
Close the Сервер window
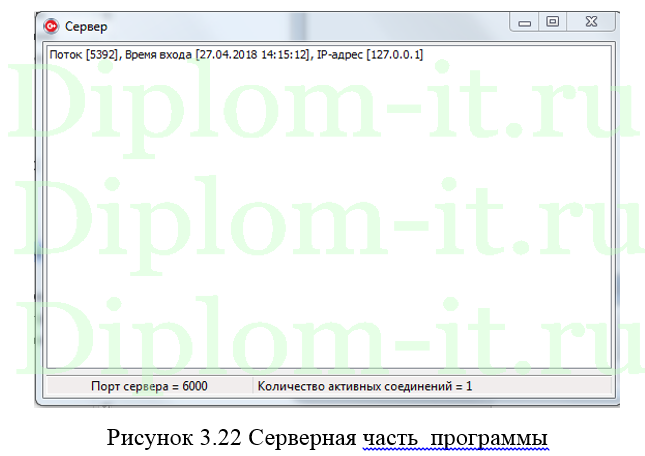coord(591,22)
